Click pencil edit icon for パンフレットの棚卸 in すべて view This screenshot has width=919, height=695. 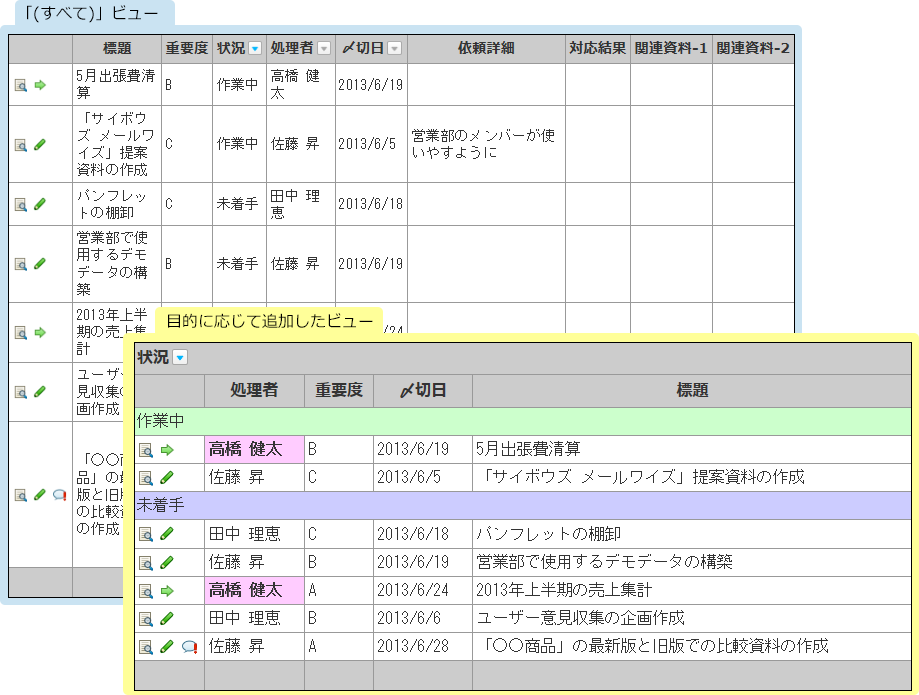click(x=40, y=204)
